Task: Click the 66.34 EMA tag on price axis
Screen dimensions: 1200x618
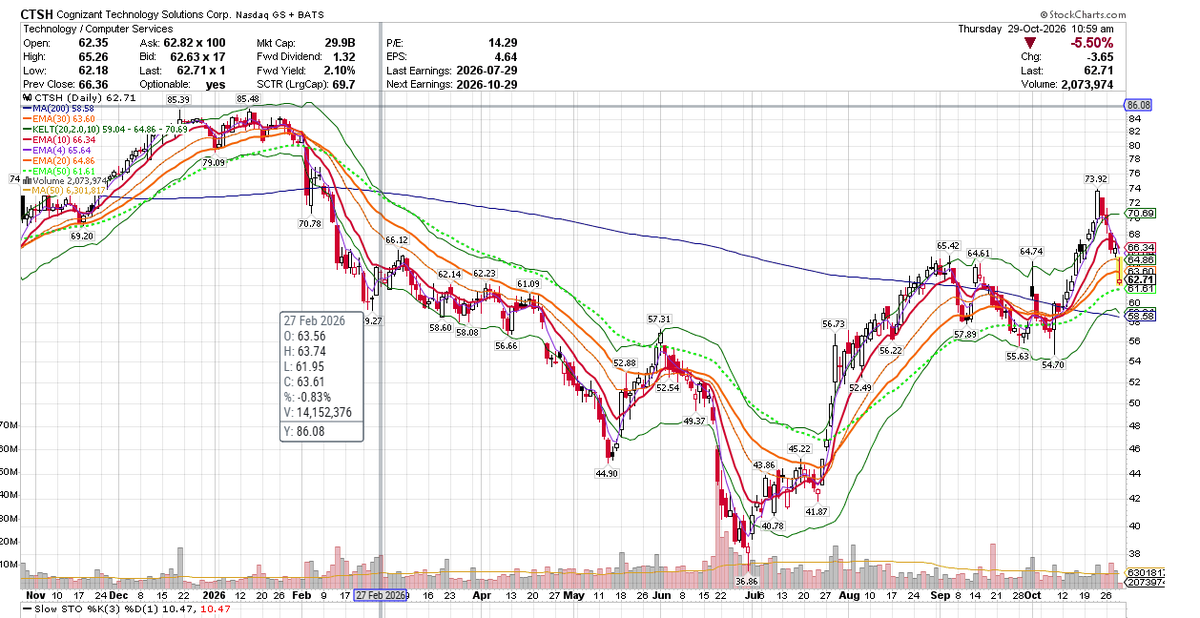Action: click(1140, 247)
